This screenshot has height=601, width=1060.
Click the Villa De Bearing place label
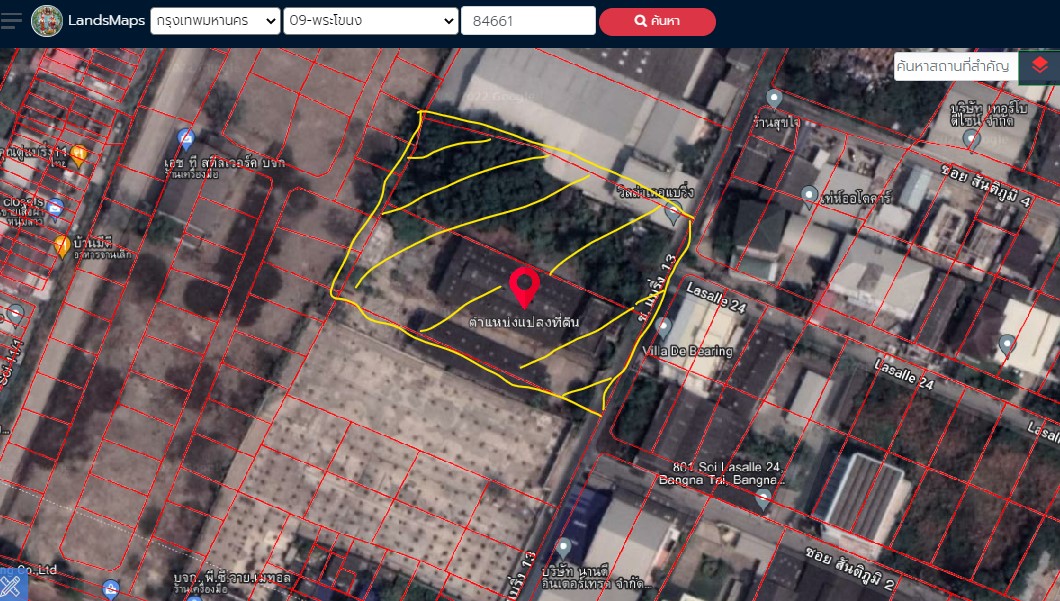point(687,351)
